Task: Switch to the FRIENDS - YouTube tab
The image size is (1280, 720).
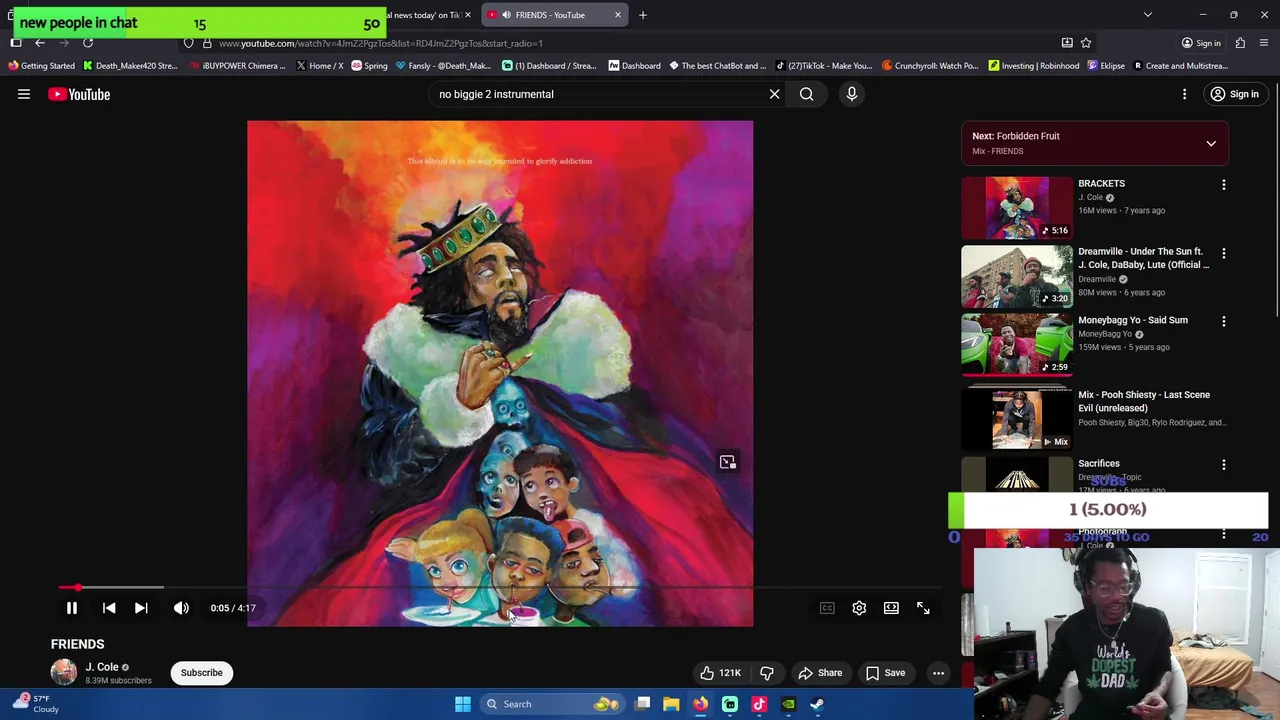Action: (x=550, y=15)
